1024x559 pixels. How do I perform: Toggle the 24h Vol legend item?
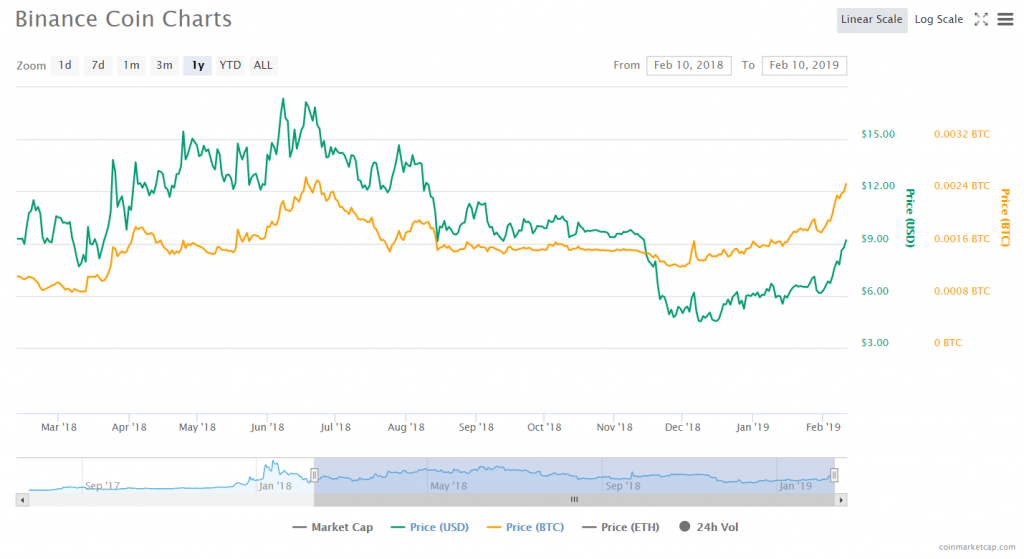tap(710, 527)
